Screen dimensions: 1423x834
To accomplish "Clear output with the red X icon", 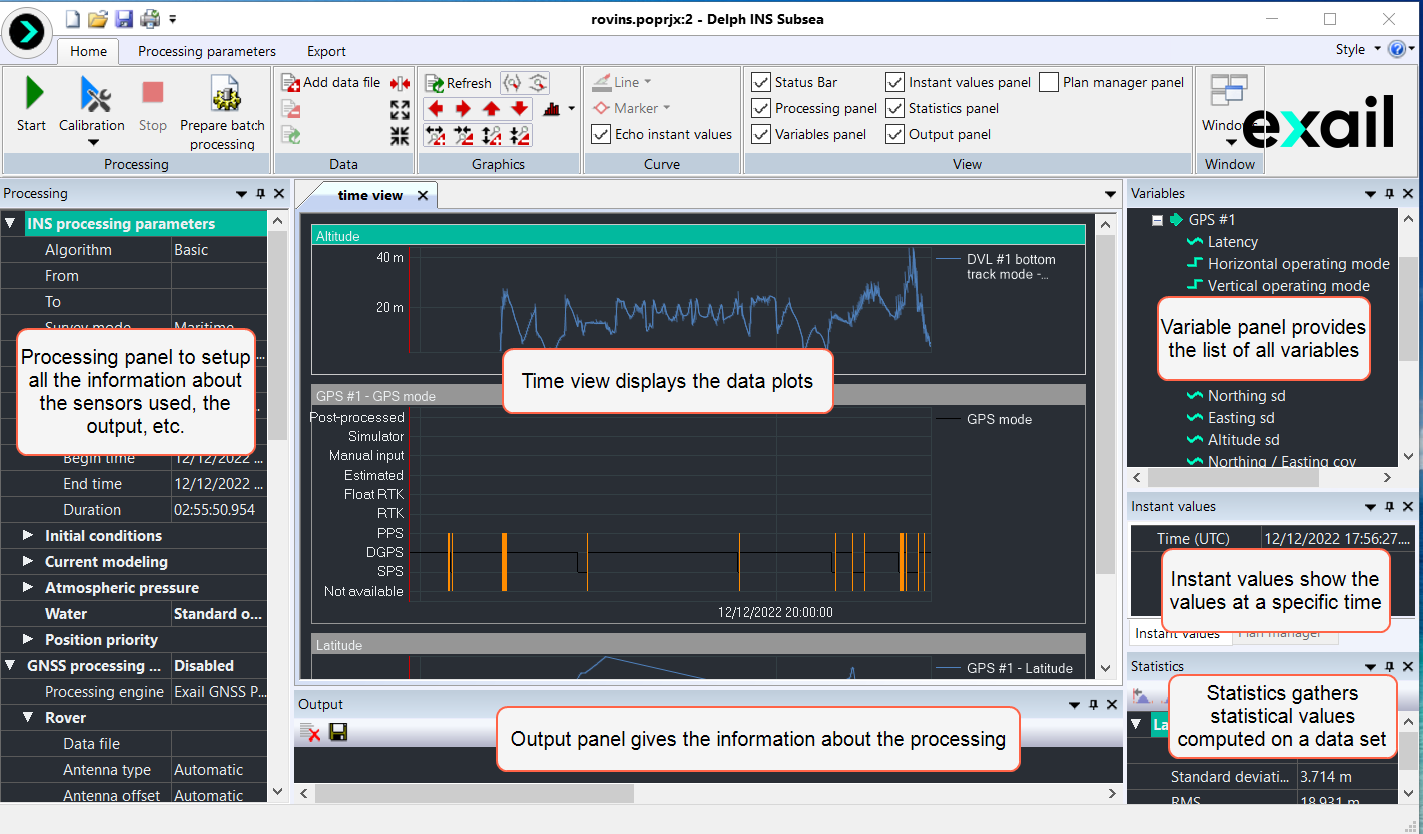I will tap(310, 733).
